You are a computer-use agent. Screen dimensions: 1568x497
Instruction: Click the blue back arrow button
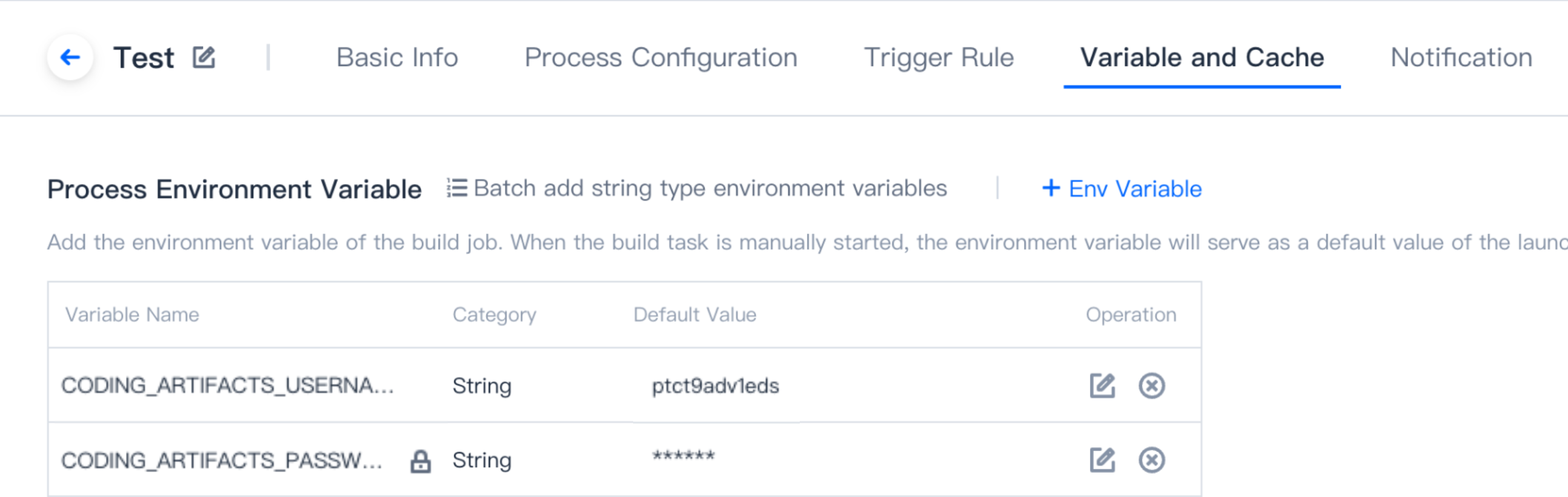(x=70, y=58)
